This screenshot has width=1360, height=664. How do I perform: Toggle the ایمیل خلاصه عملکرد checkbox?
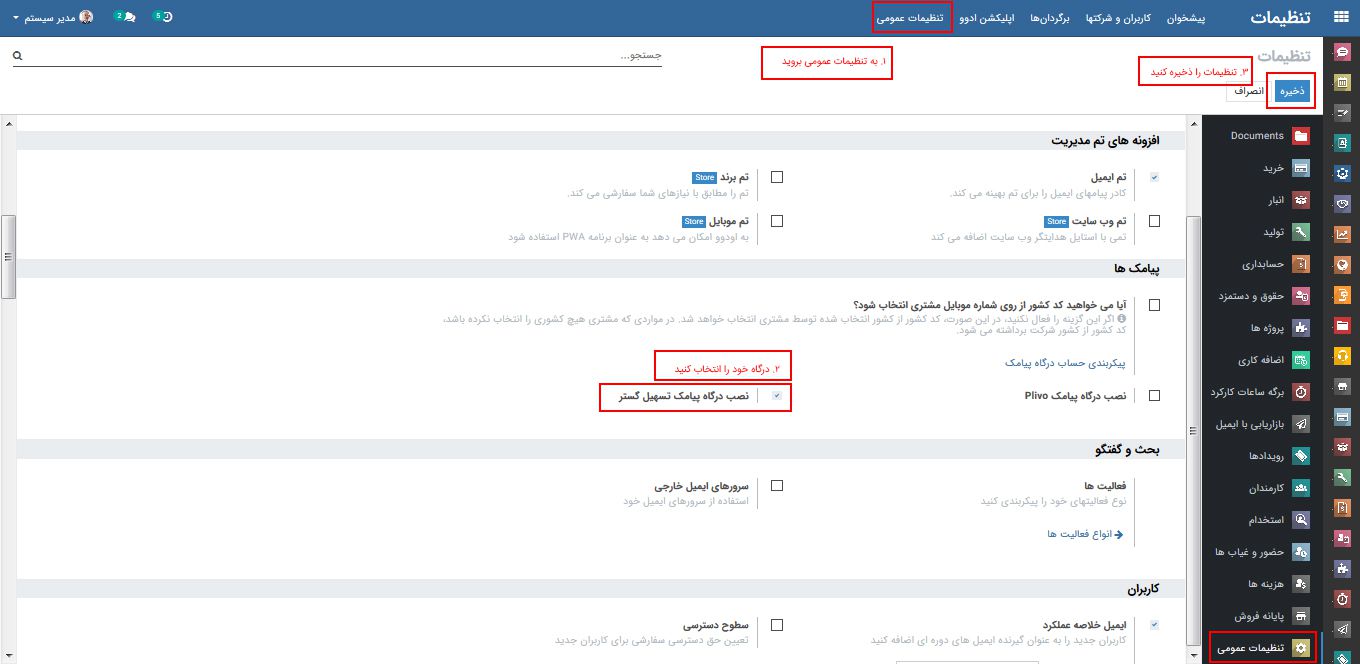pyautogui.click(x=1155, y=625)
